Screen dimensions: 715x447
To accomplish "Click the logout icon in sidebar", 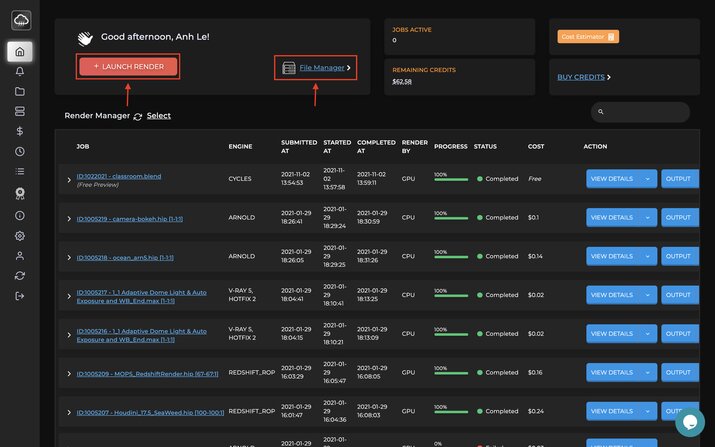I will pos(20,296).
